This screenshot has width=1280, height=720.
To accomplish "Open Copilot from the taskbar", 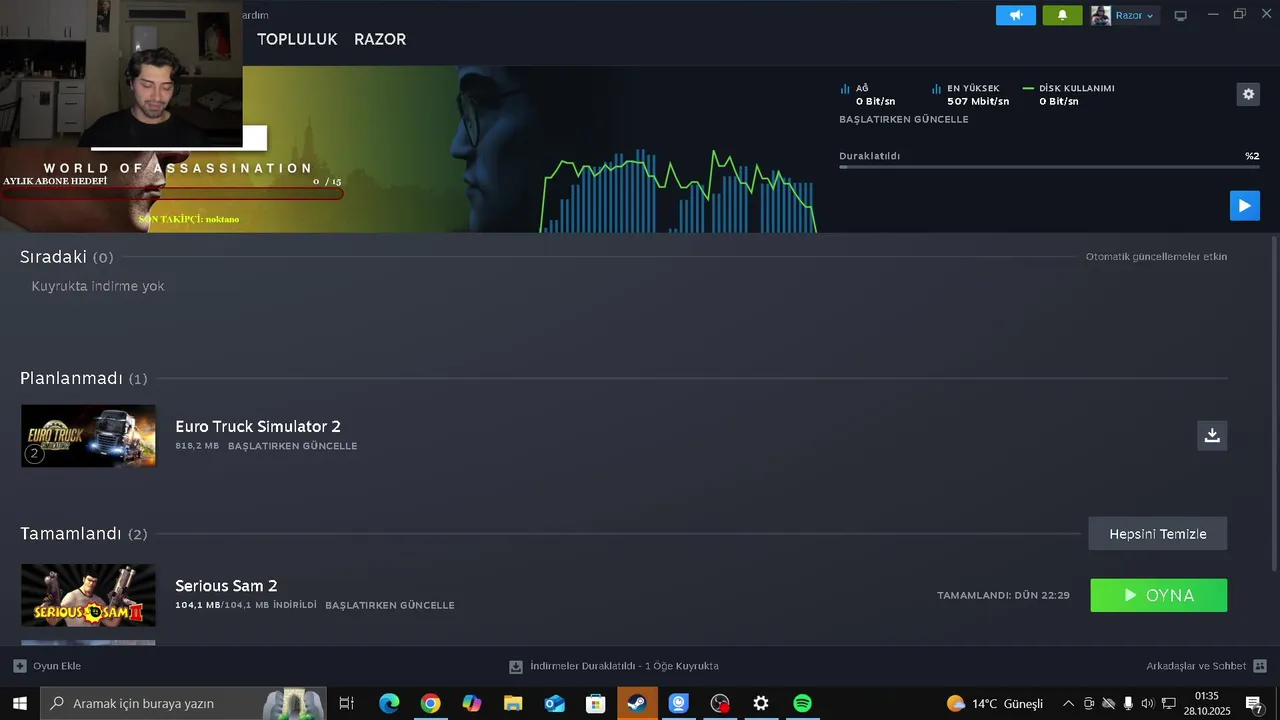I will click(x=472, y=703).
